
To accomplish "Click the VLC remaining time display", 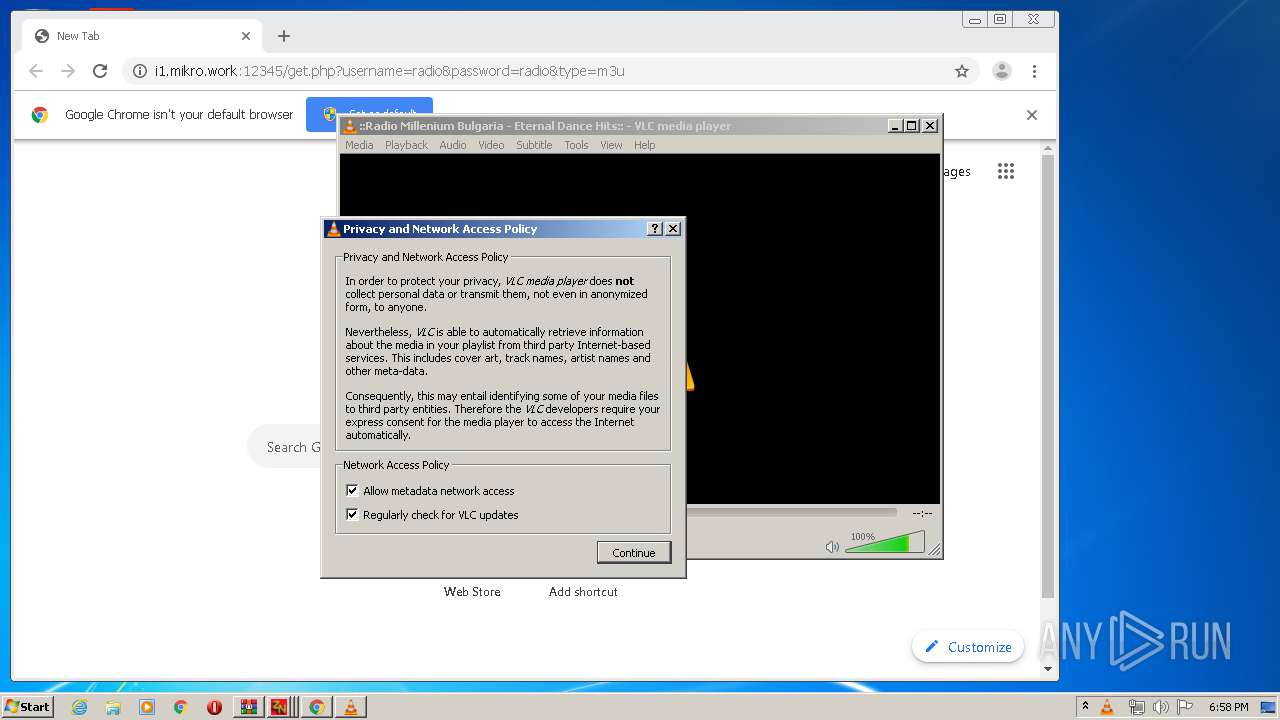I will [922, 513].
